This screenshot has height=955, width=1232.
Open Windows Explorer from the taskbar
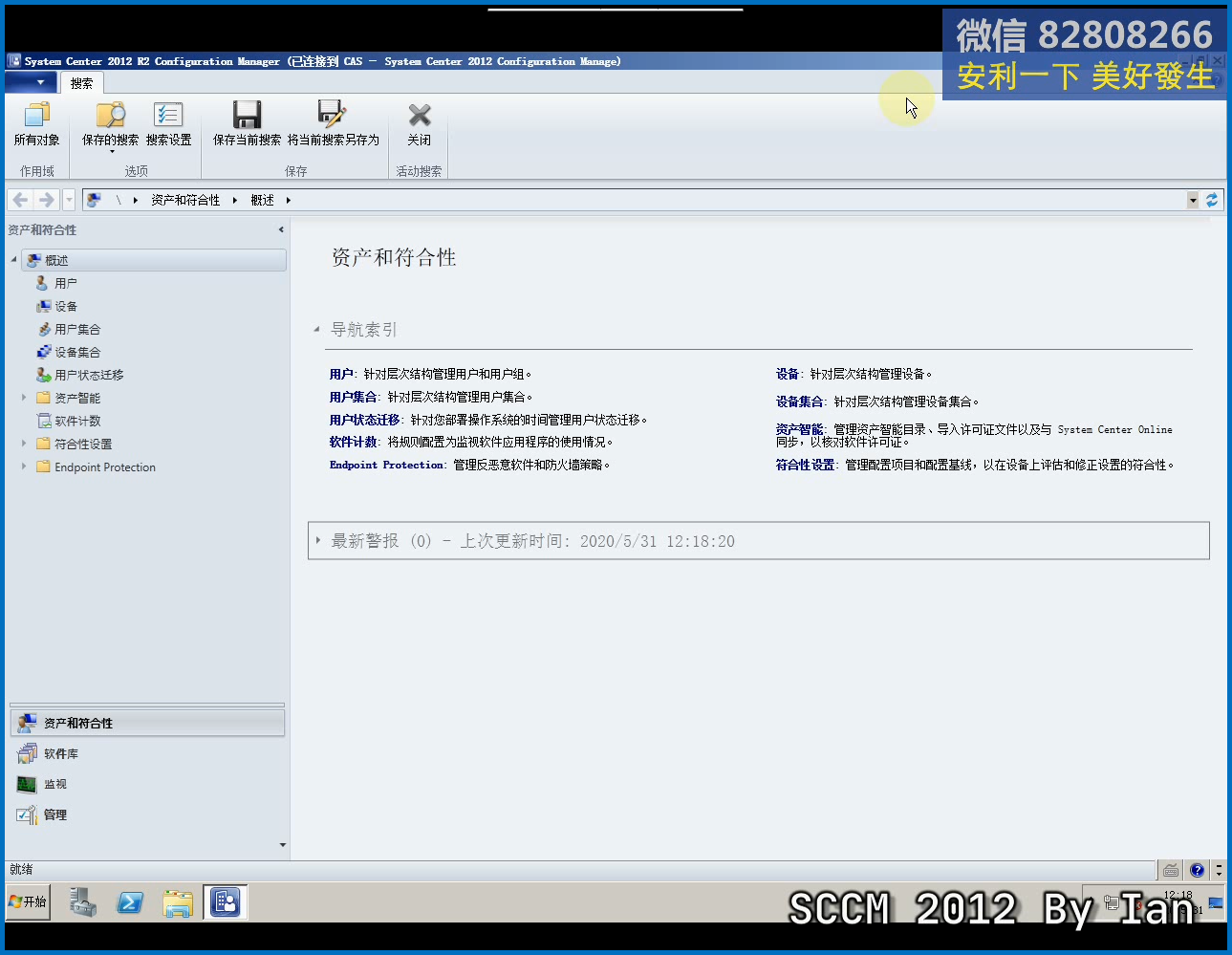click(178, 901)
